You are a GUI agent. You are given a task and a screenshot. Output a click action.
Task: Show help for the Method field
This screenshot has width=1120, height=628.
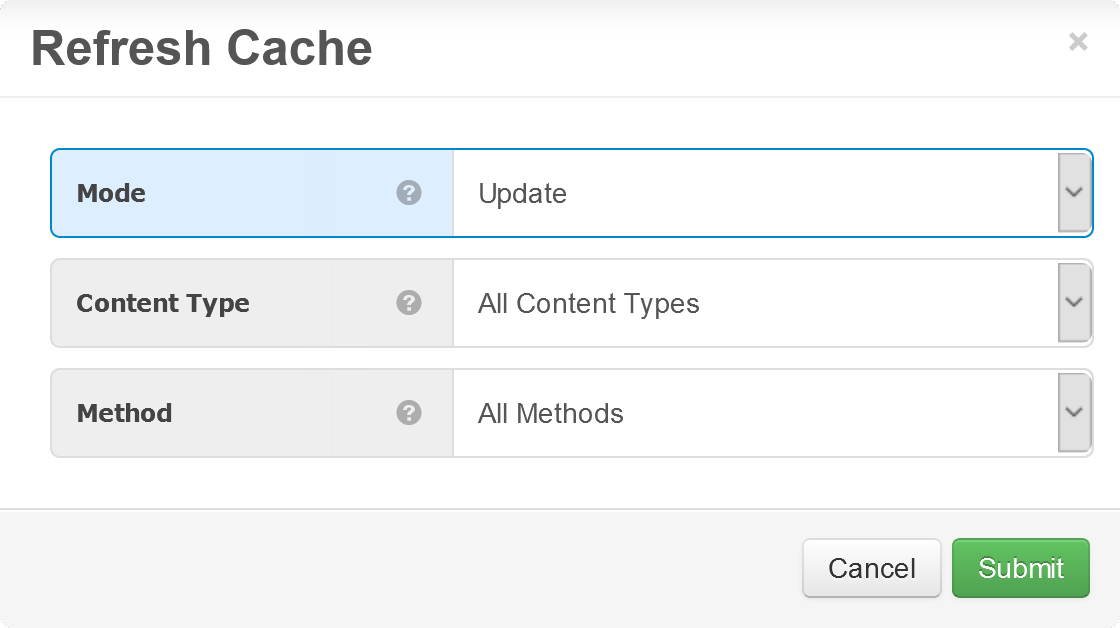(408, 413)
